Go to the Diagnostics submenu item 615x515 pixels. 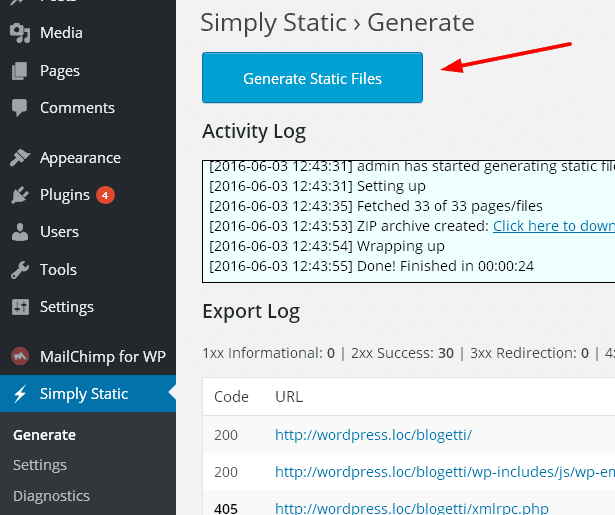pos(51,496)
